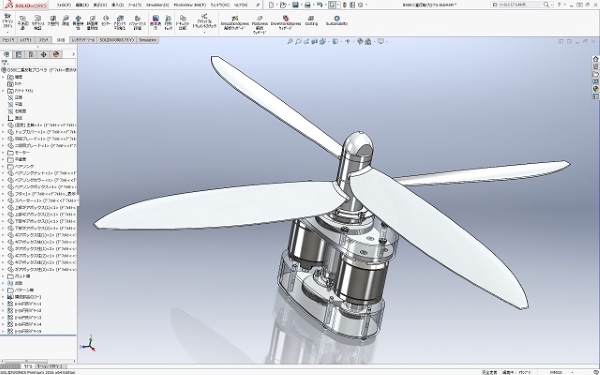Toggle the Hide/Show Items eye in view toolbar
Image resolution: width=600 pixels, height=375 pixels.
[347, 41]
